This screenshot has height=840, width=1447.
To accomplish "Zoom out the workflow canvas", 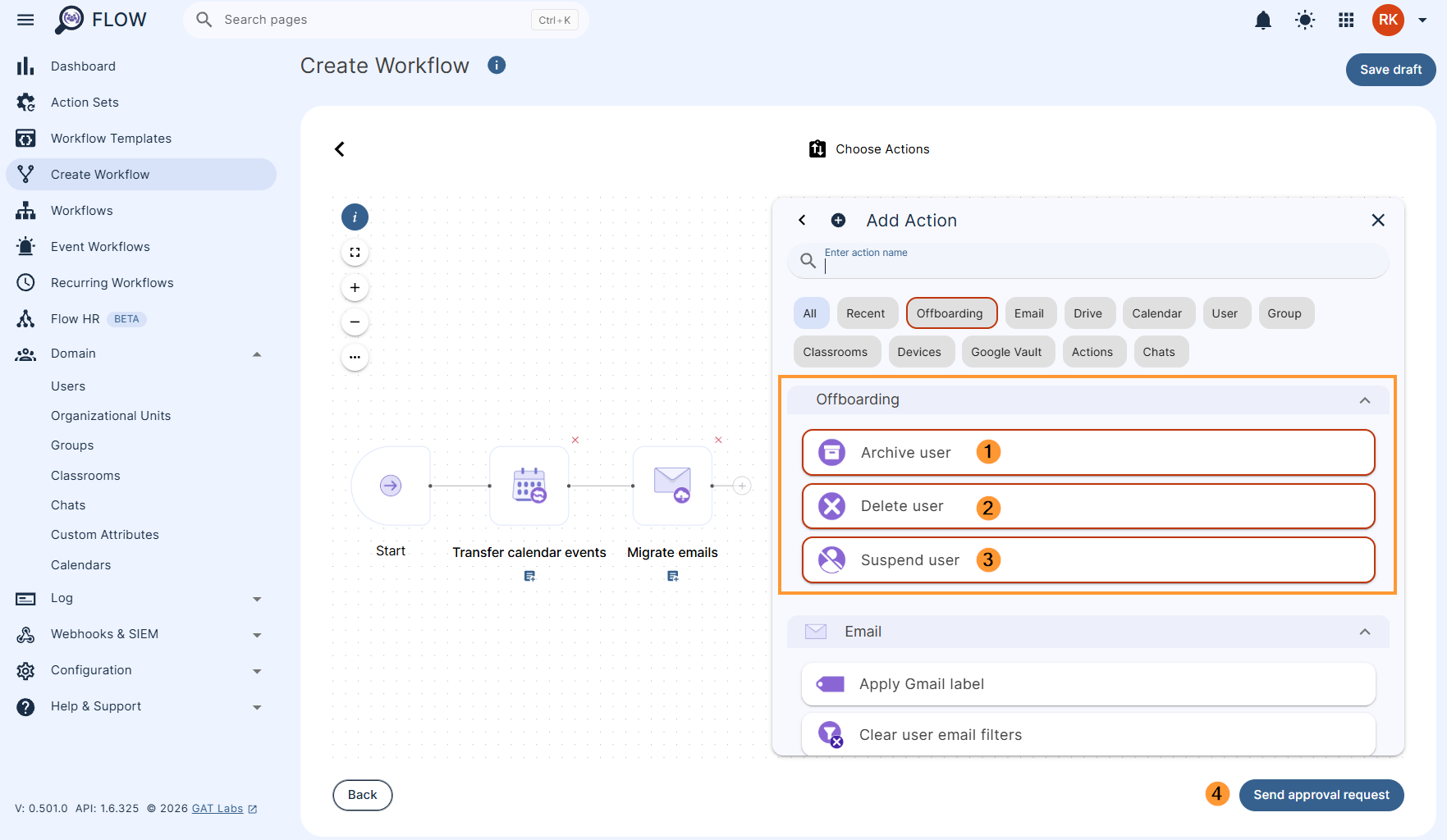I will [355, 322].
